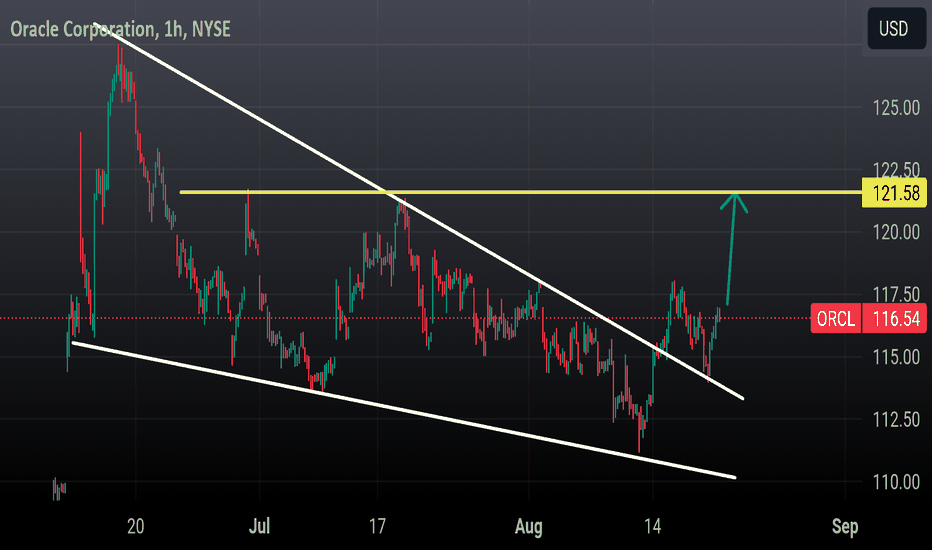The image size is (932, 550).
Task: Click the Aug label on time axis
Action: pyautogui.click(x=528, y=527)
